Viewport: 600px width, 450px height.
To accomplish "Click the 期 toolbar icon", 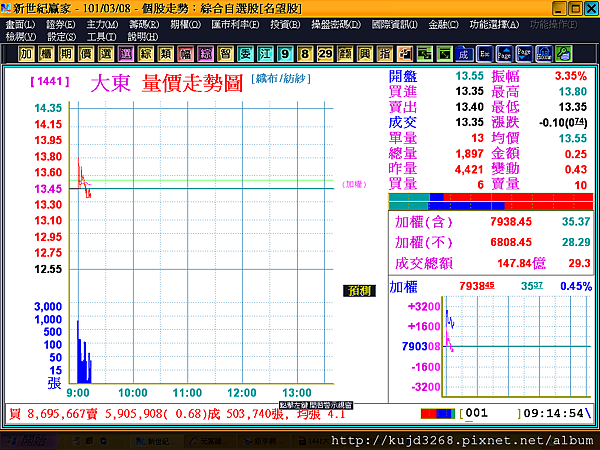I will click(66, 54).
